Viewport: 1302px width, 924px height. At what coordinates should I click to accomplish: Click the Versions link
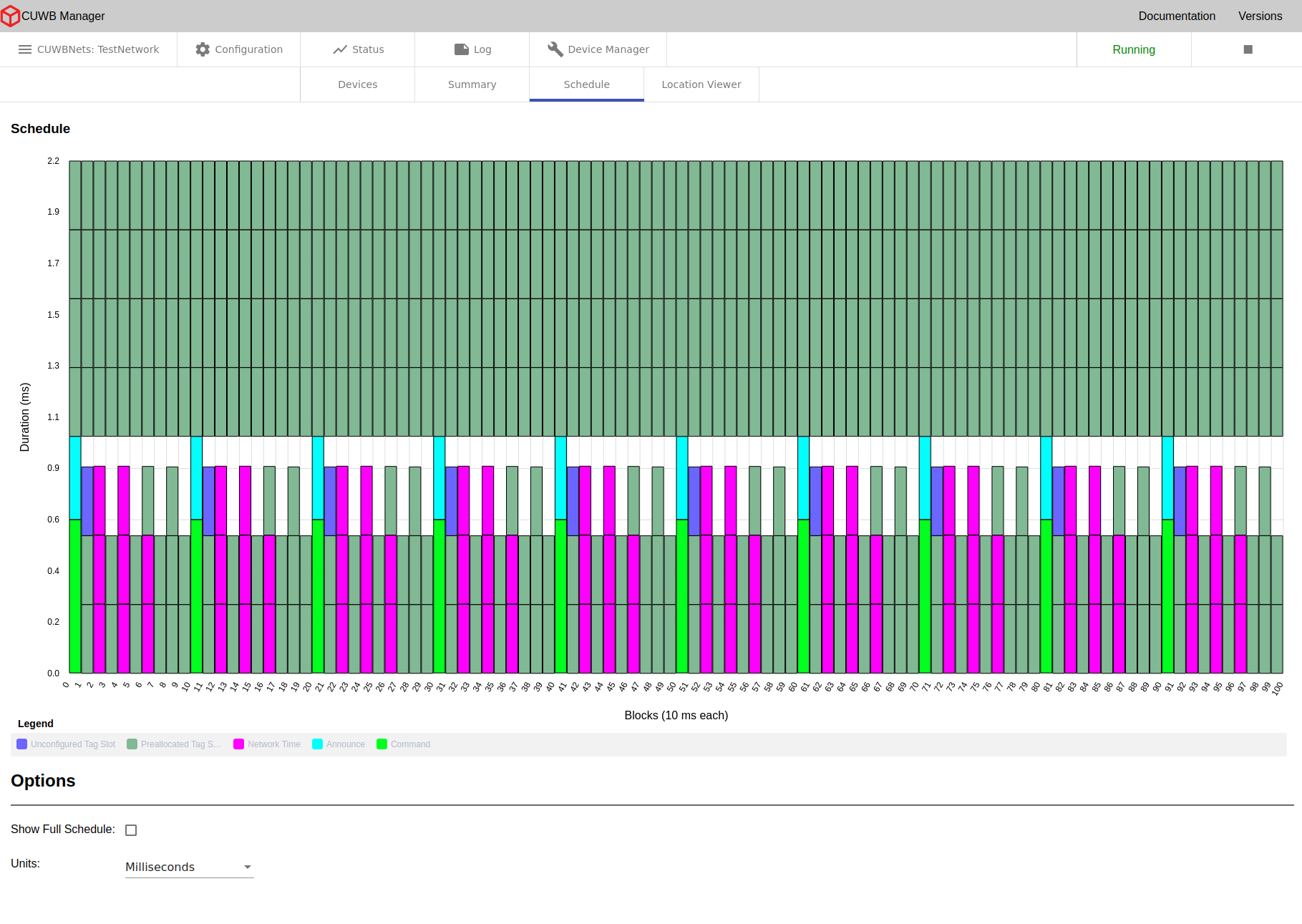click(x=1260, y=16)
